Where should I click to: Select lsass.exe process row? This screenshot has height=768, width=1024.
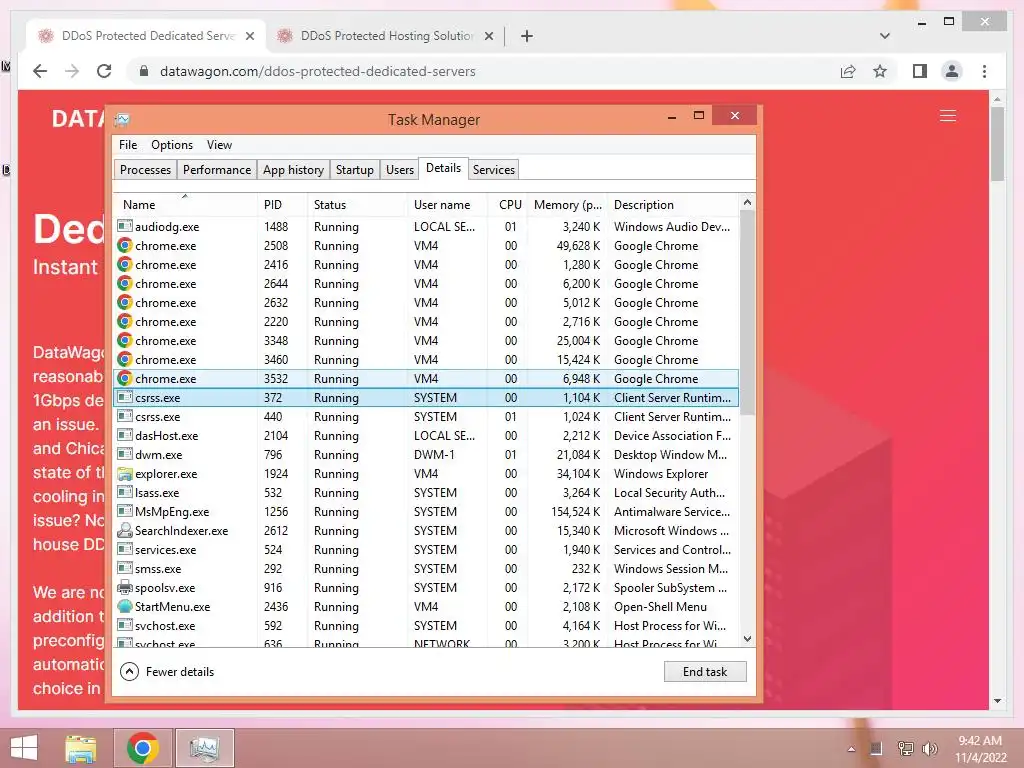426,492
